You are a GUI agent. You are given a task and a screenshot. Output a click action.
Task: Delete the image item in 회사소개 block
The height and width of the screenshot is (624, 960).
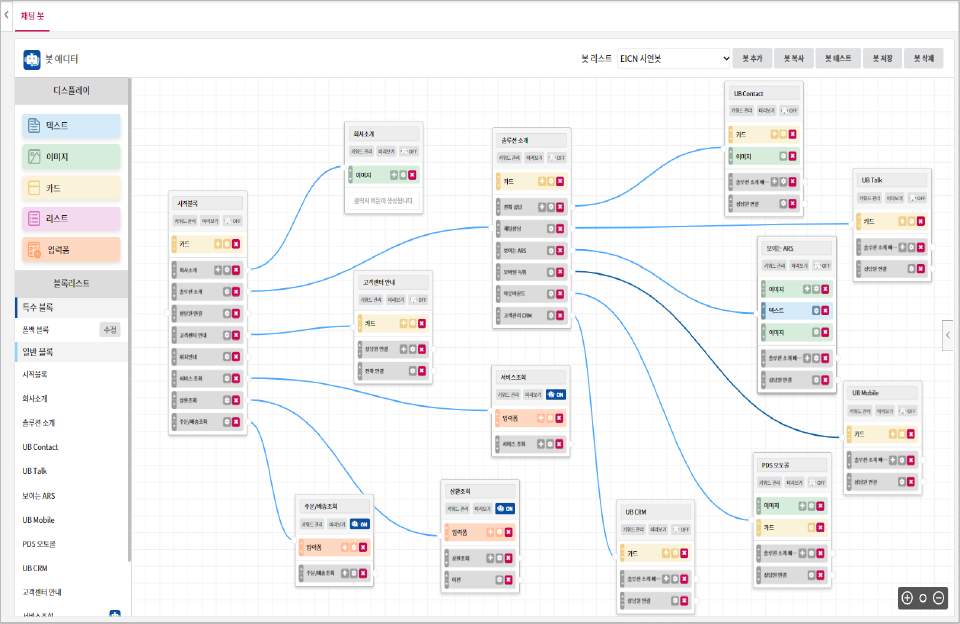412,175
